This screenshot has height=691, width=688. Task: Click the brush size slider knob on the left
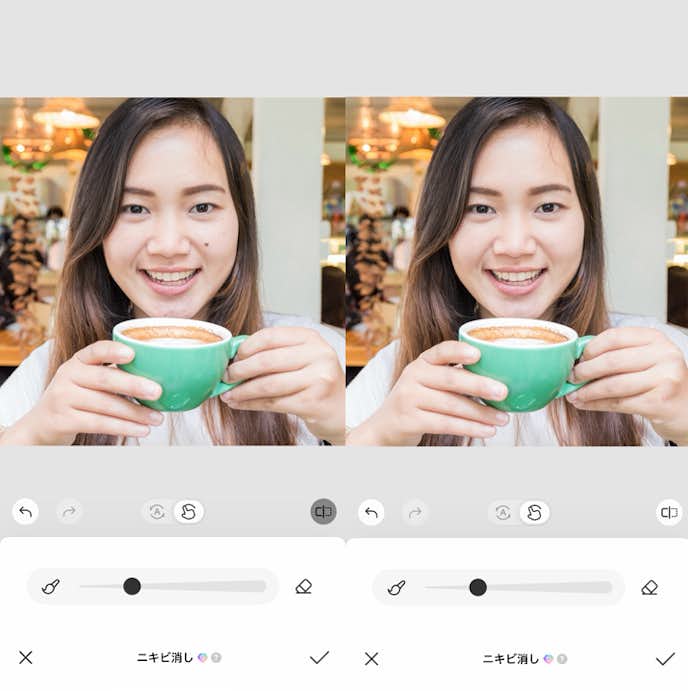(132, 586)
